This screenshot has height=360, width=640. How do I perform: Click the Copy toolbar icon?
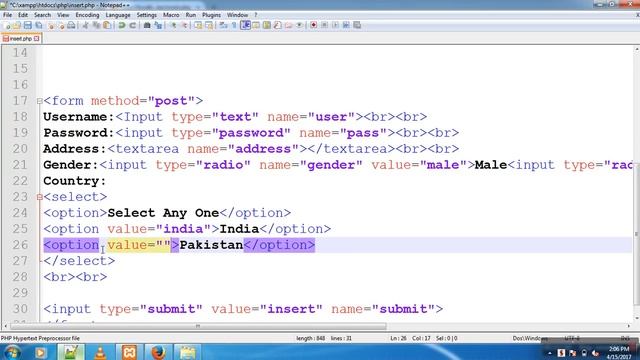pyautogui.click(x=96, y=25)
